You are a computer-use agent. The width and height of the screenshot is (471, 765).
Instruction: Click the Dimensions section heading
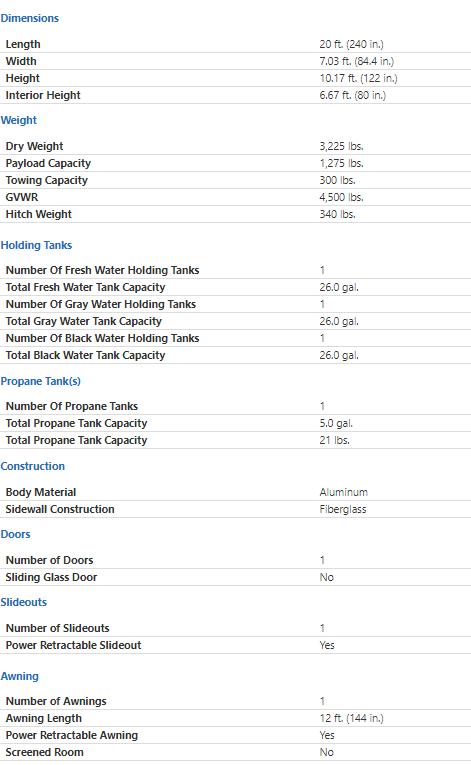29,18
